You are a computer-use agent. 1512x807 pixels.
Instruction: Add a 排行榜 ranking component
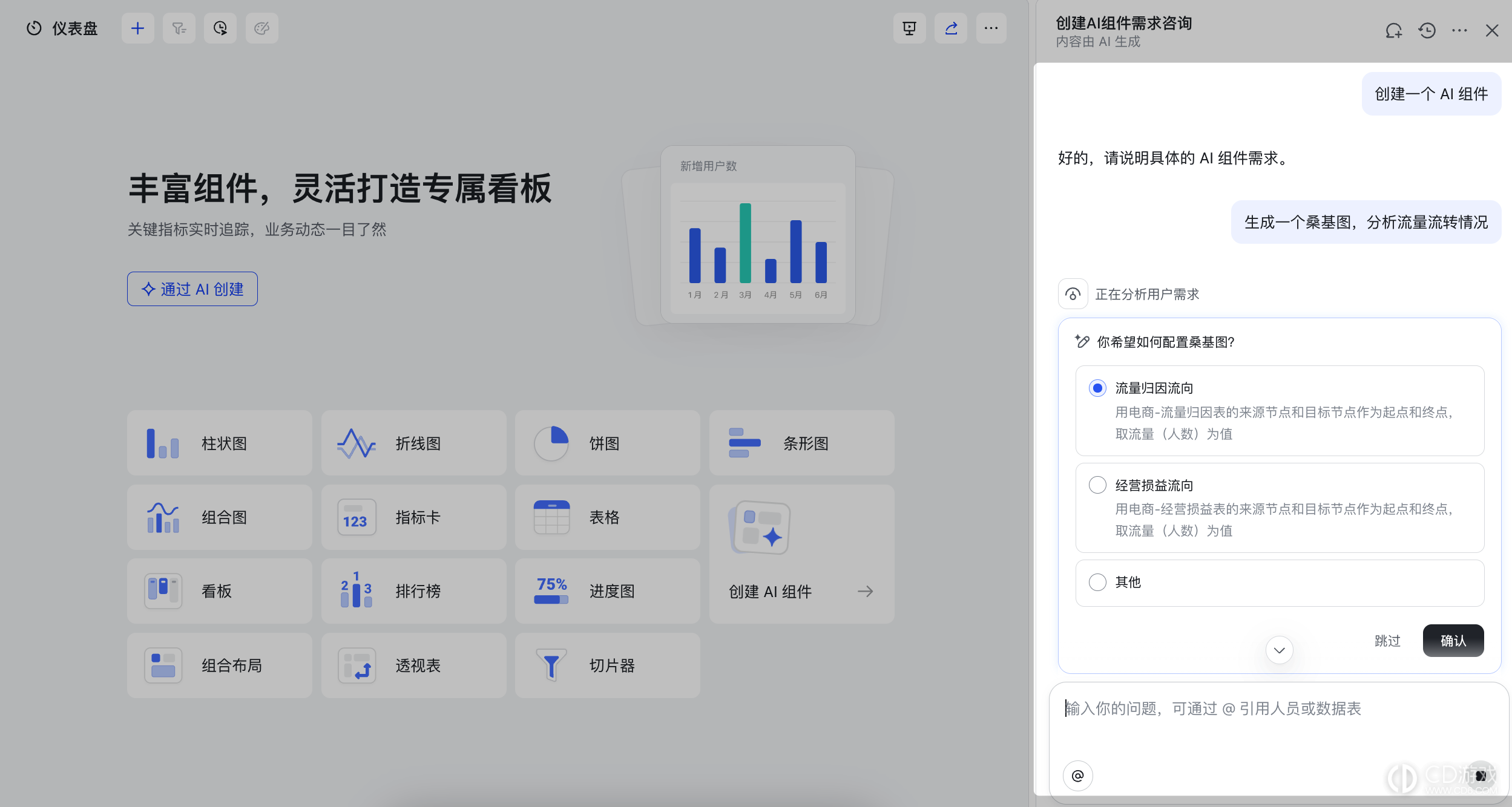pos(414,591)
